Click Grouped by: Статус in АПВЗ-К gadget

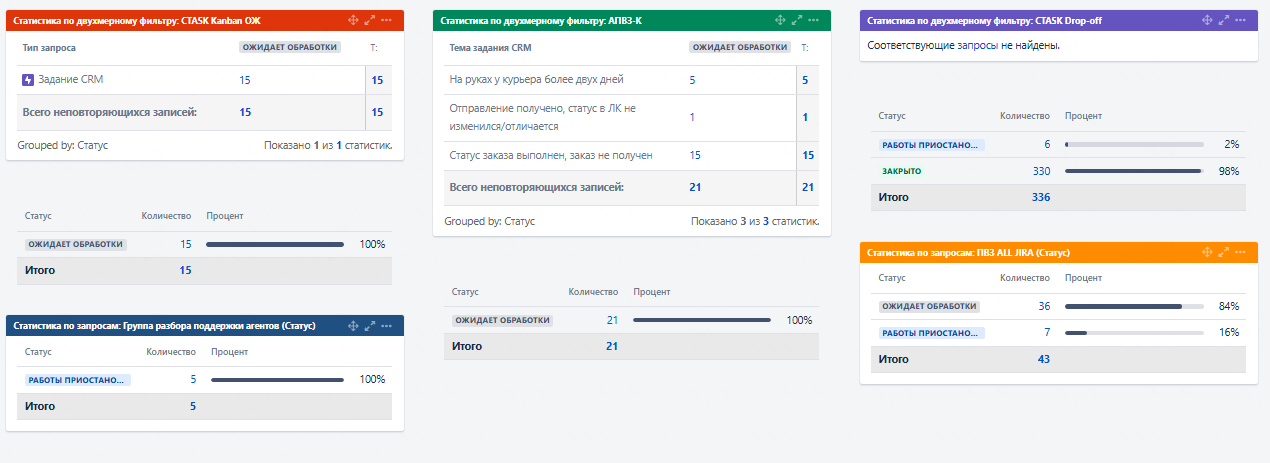(x=489, y=221)
